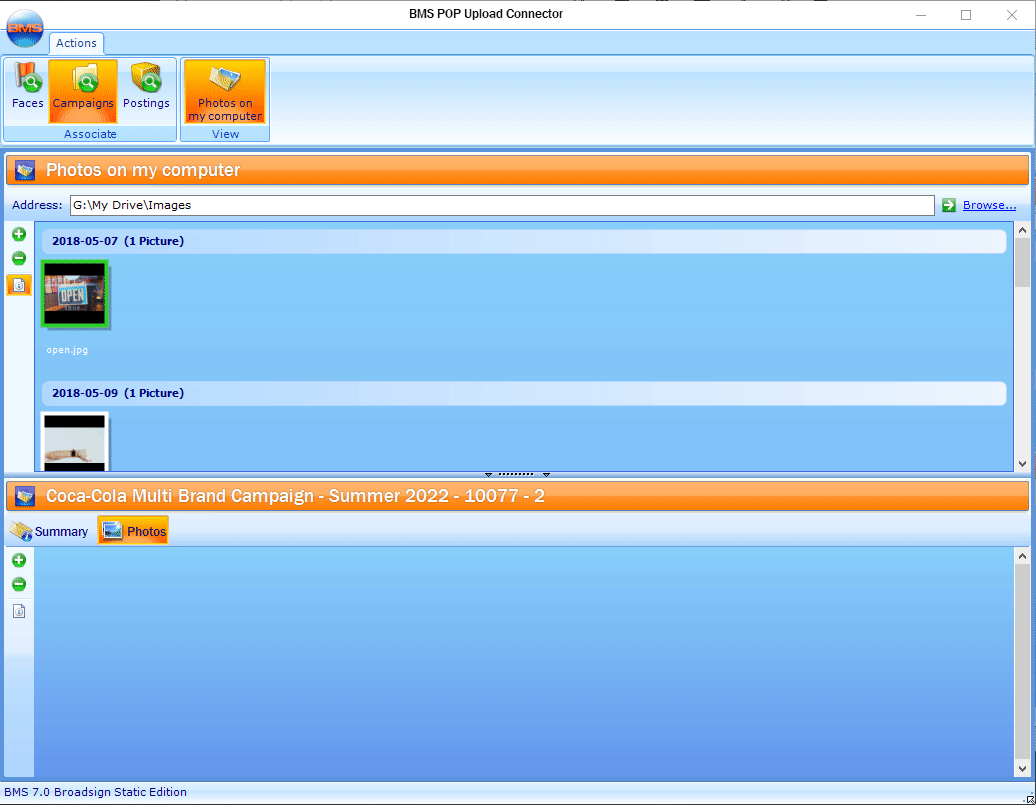Click the up arrow of computer photos scrollbar
Viewport: 1036px width, 805px height.
click(1022, 231)
